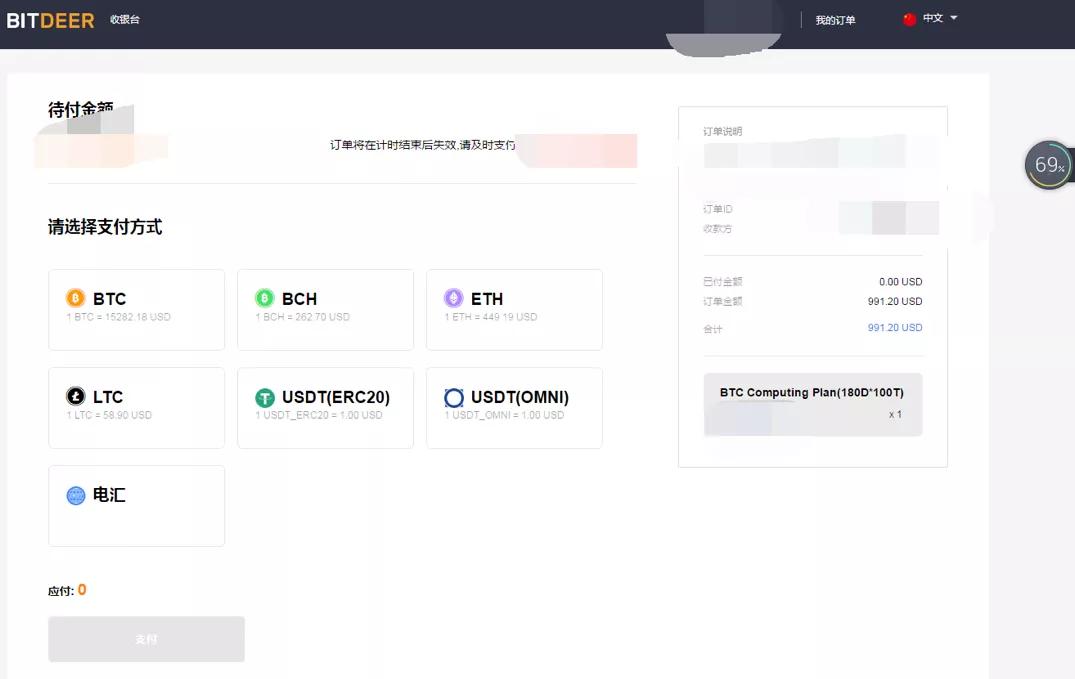Click the 1 BCH = 262.70 USD rate

click(x=302, y=317)
